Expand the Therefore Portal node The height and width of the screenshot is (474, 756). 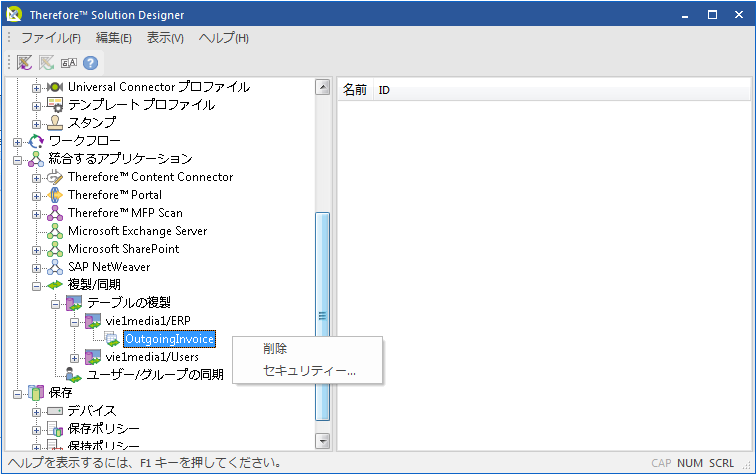click(x=36, y=196)
